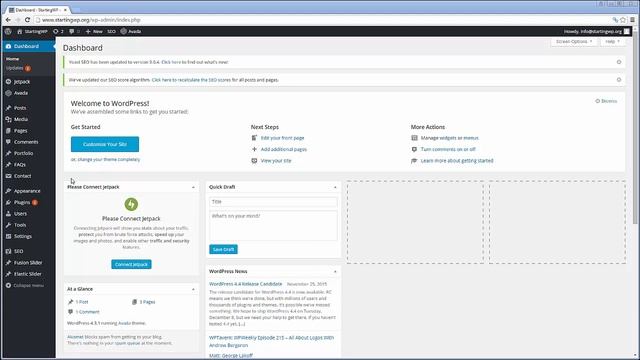Click Learn more about getting started
The width and height of the screenshot is (640, 360).
[x=457, y=161]
